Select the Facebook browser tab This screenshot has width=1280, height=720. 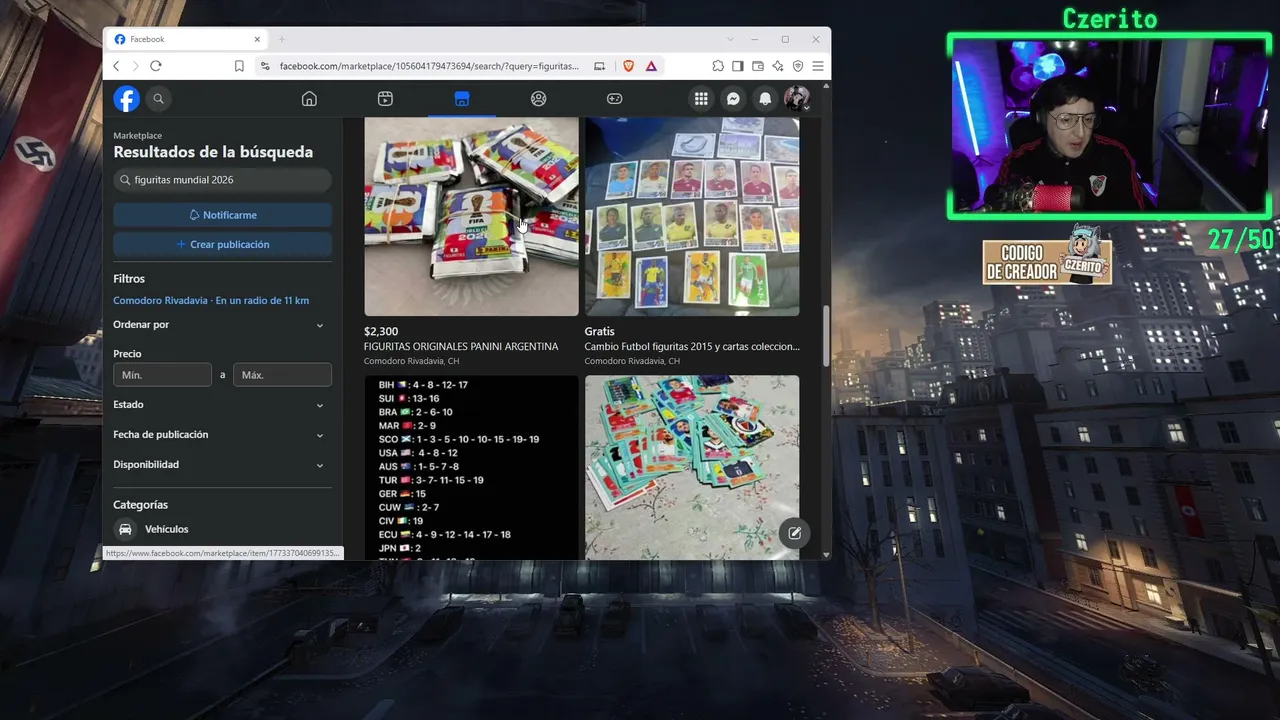click(x=187, y=39)
